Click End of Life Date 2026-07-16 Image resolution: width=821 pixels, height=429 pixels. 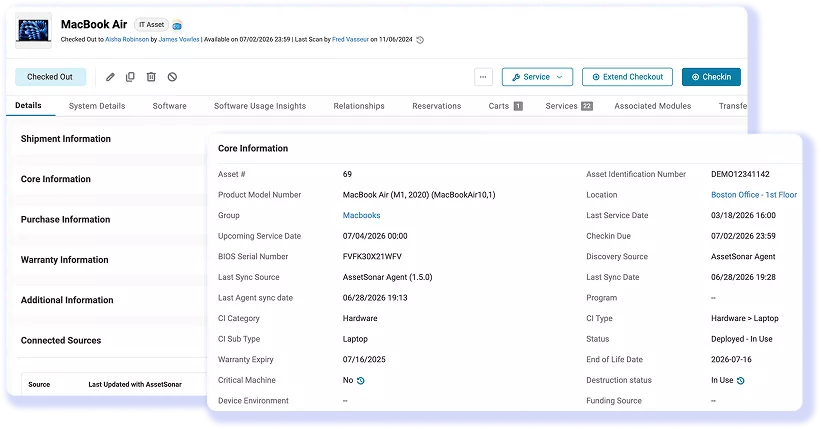pyautogui.click(x=731, y=360)
